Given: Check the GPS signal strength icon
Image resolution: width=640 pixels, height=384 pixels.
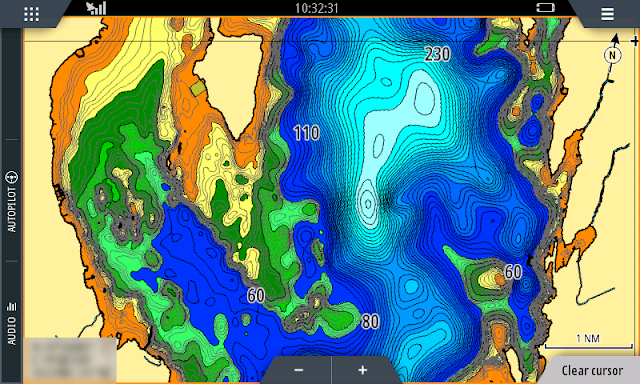Looking at the screenshot, I should [x=96, y=8].
